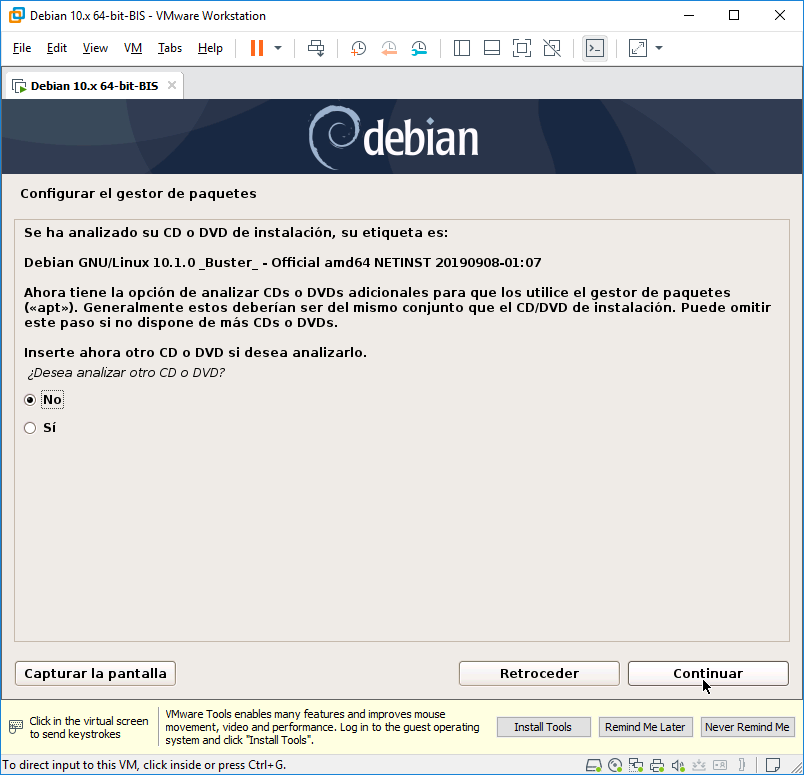
Task: Select the Debian 10.x 64-bit-BIS tab
Action: [x=94, y=86]
